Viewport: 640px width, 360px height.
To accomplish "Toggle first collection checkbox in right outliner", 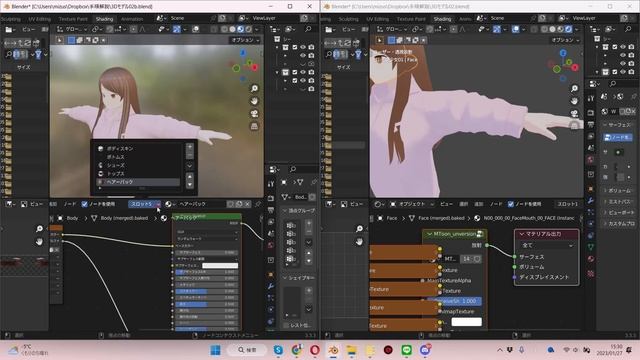I will click(615, 47).
